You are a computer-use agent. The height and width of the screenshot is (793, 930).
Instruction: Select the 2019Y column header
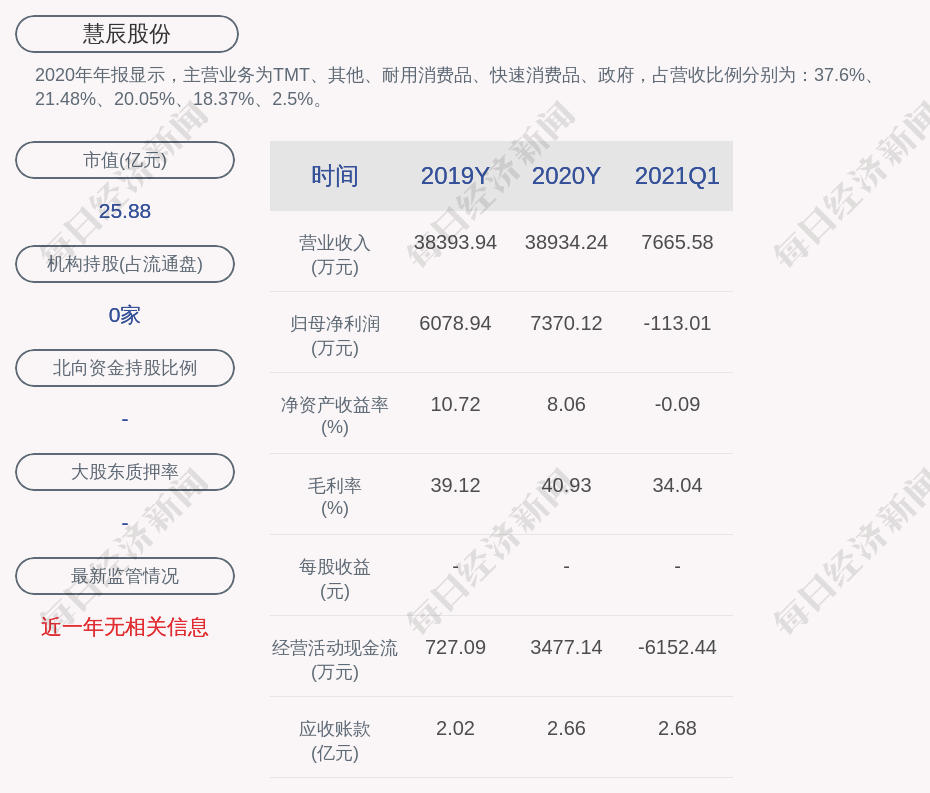455,176
